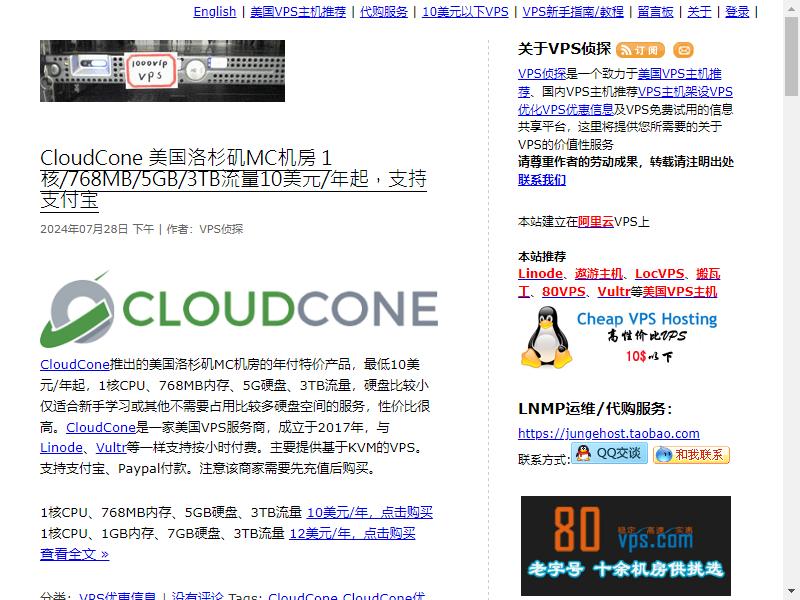Open the English version link
Image resolution: width=800 pixels, height=600 pixels.
point(215,11)
